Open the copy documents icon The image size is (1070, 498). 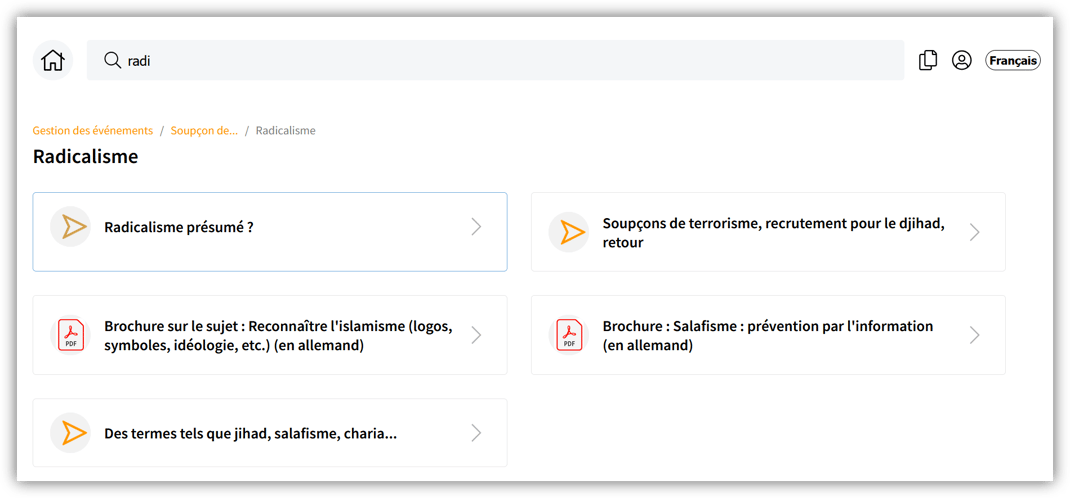928,61
